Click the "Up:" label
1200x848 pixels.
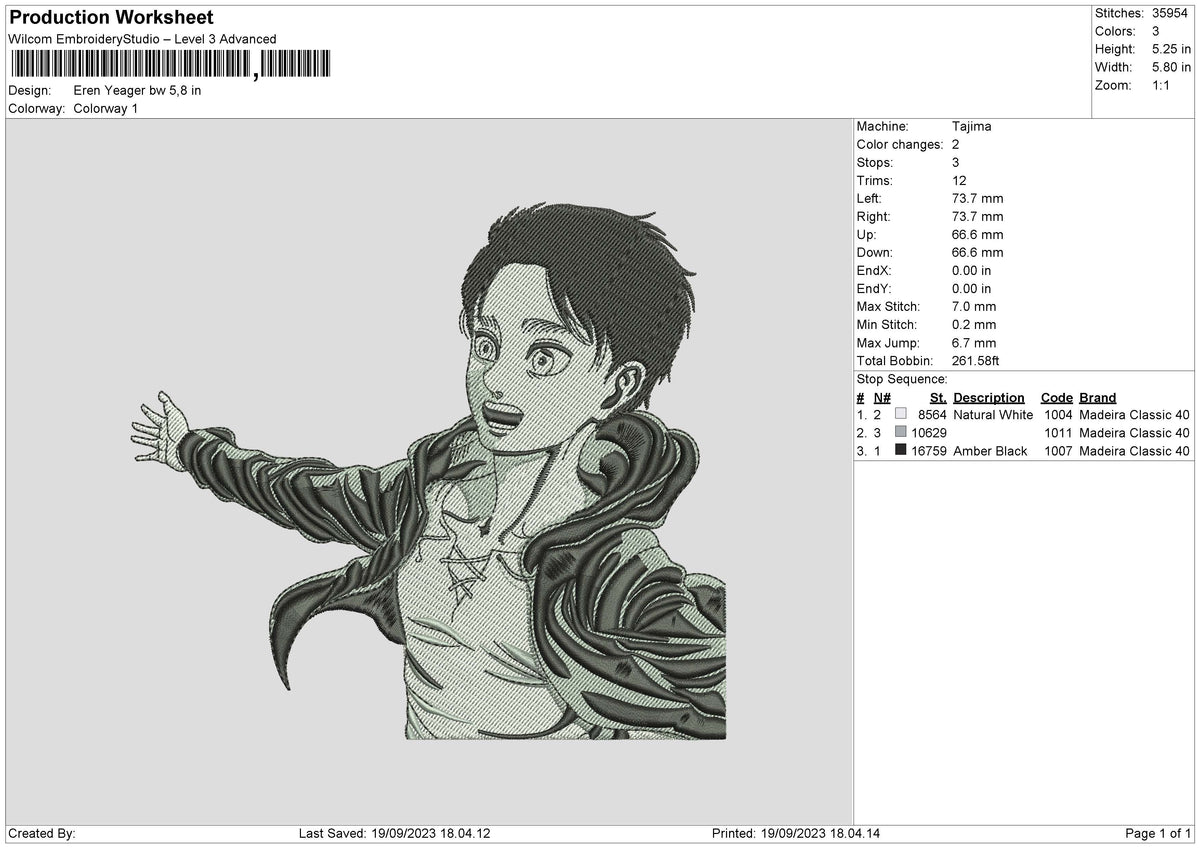coord(866,235)
